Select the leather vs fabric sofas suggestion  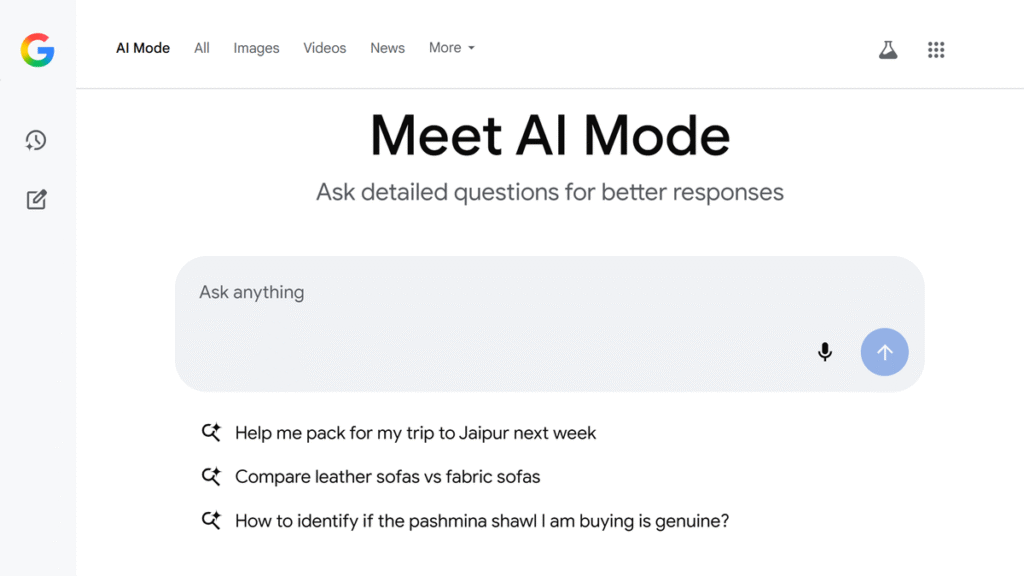[x=387, y=477]
